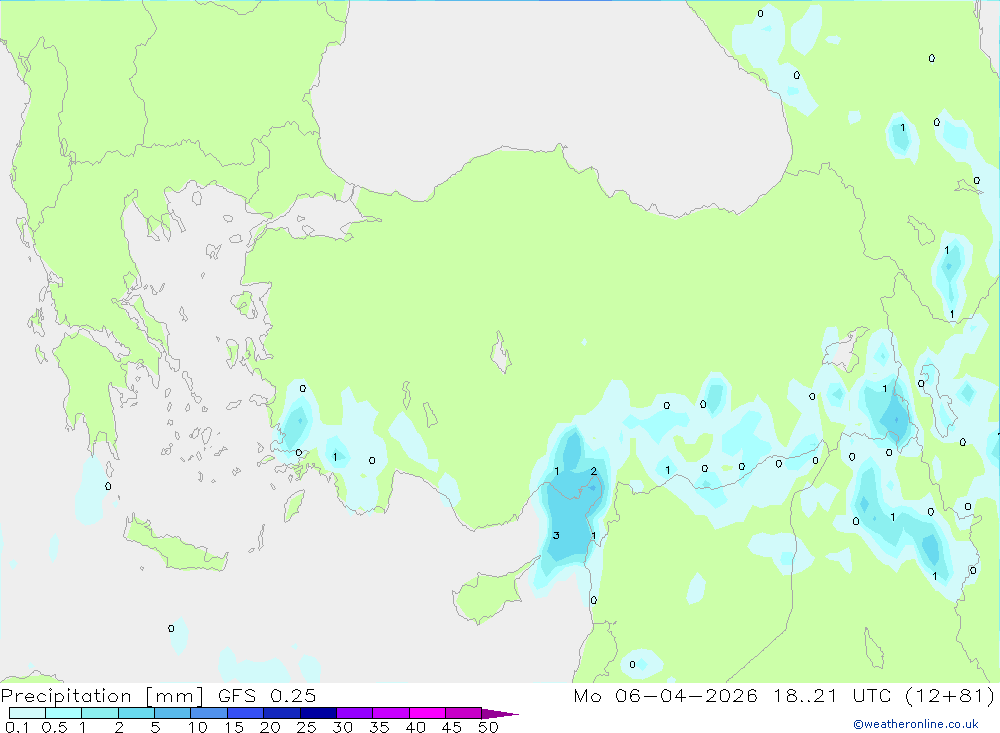
Task: Click the precipitation value '3' on the map
Action: point(556,535)
